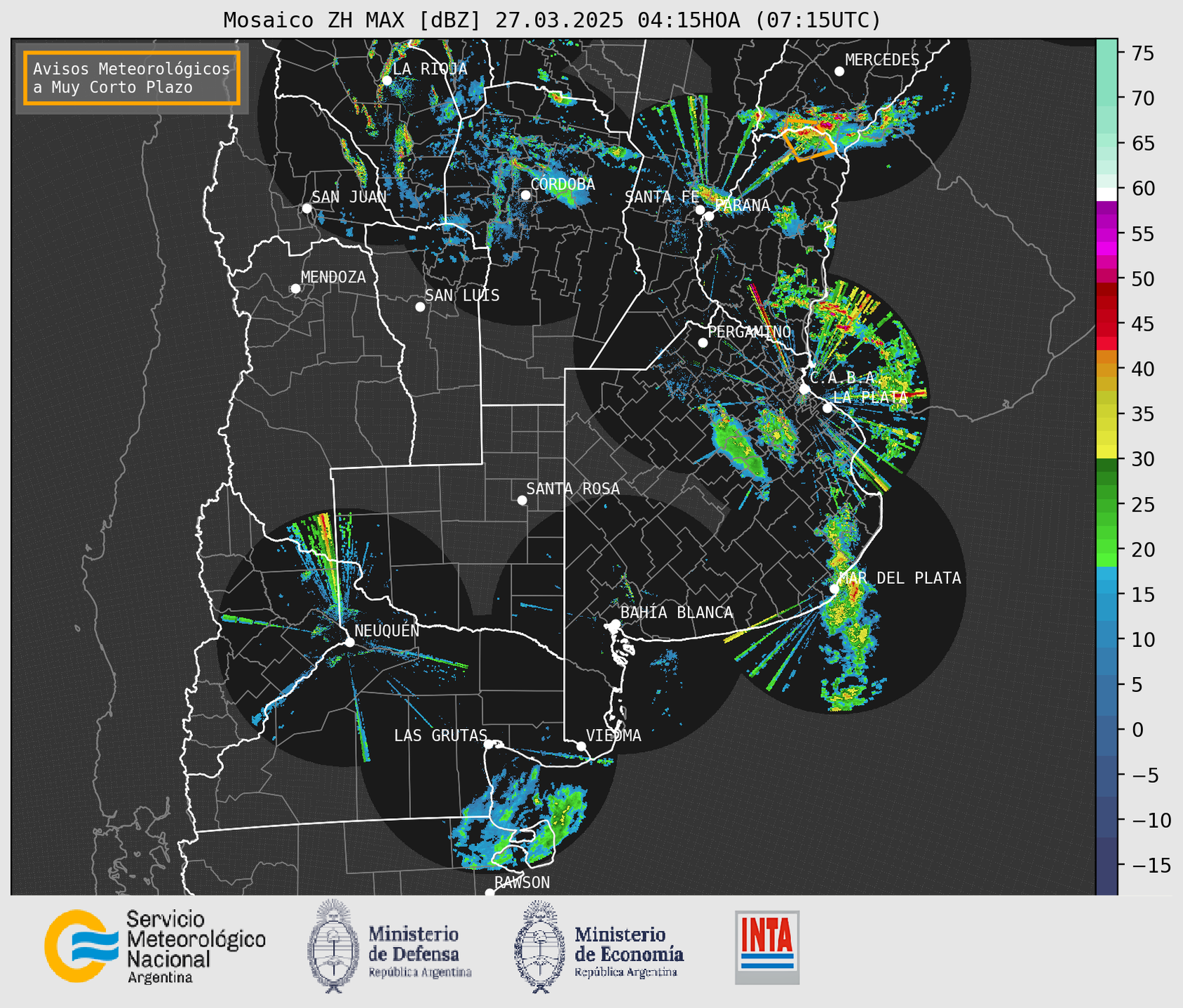Click the SANTA FE city marker dot
This screenshot has height=1008, width=1183.
700,210
